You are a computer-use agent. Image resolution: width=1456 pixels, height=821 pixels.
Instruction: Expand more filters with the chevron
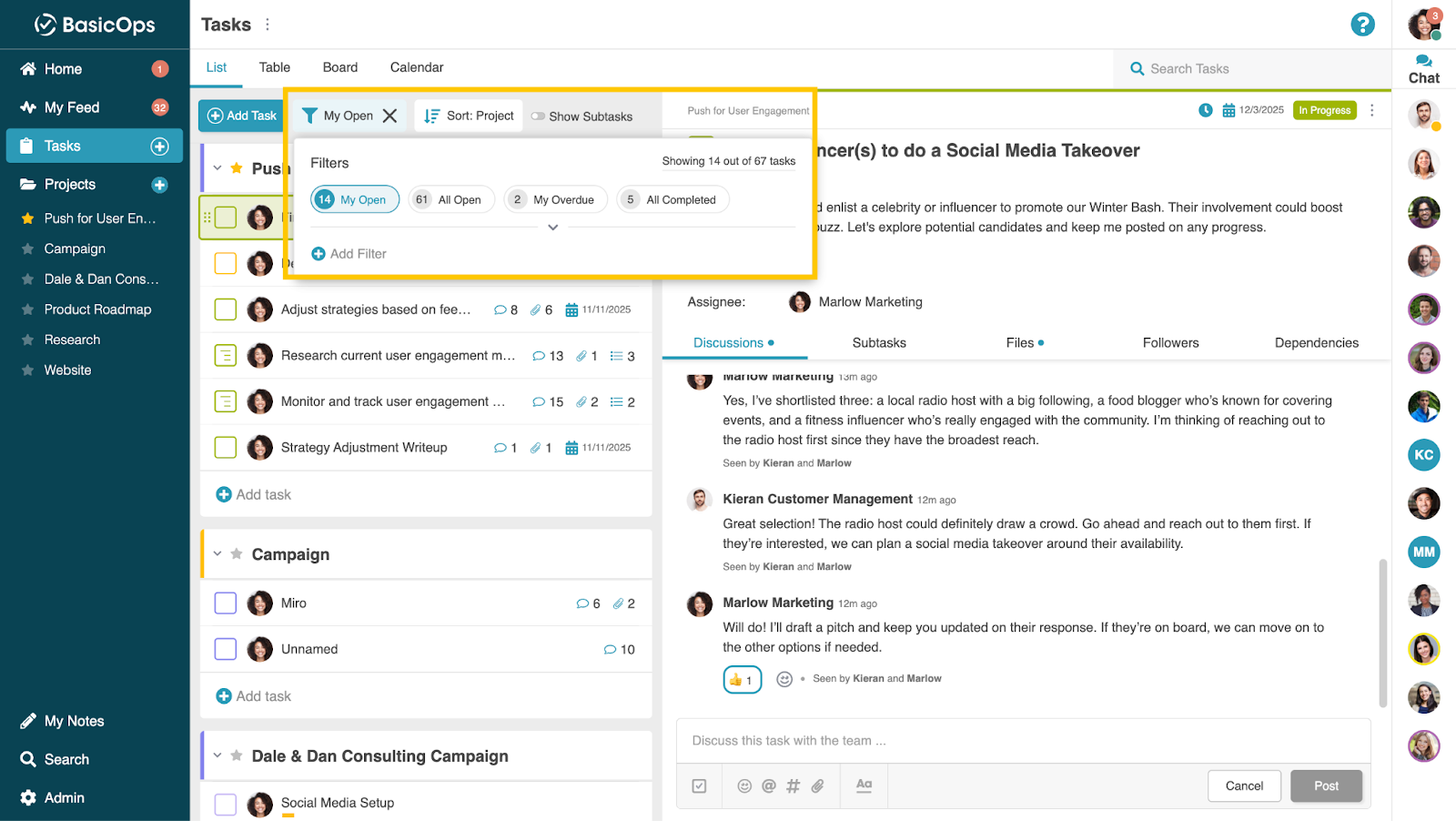pos(552,228)
